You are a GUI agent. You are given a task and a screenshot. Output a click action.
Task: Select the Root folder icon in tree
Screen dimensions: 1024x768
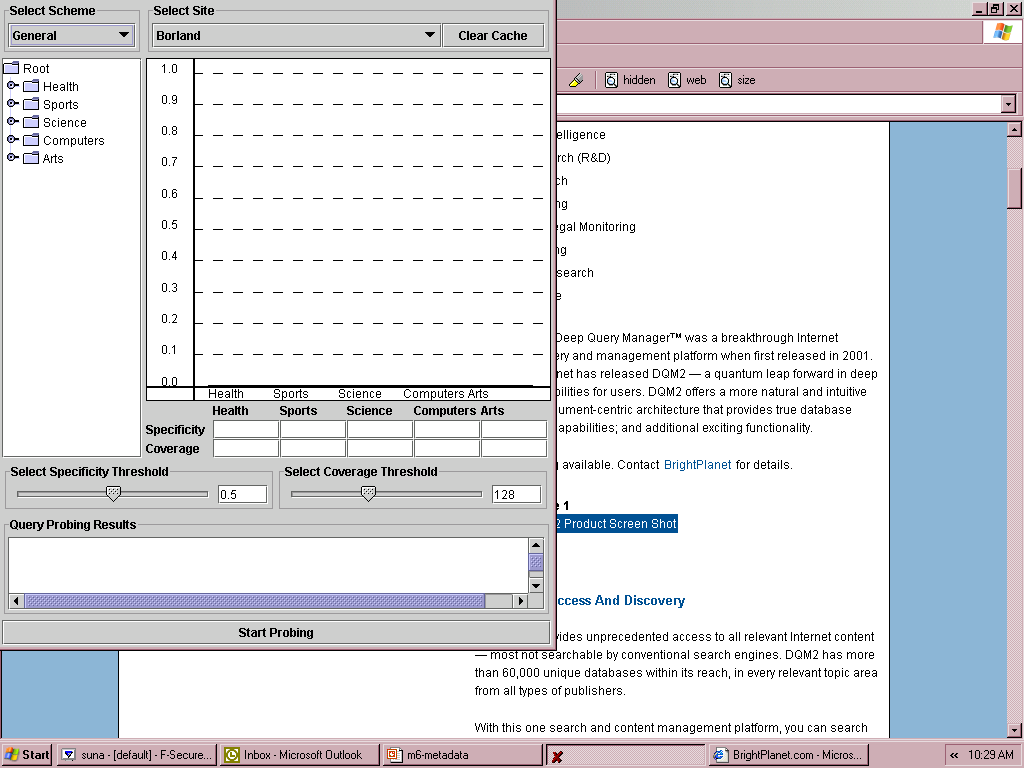pyautogui.click(x=12, y=68)
